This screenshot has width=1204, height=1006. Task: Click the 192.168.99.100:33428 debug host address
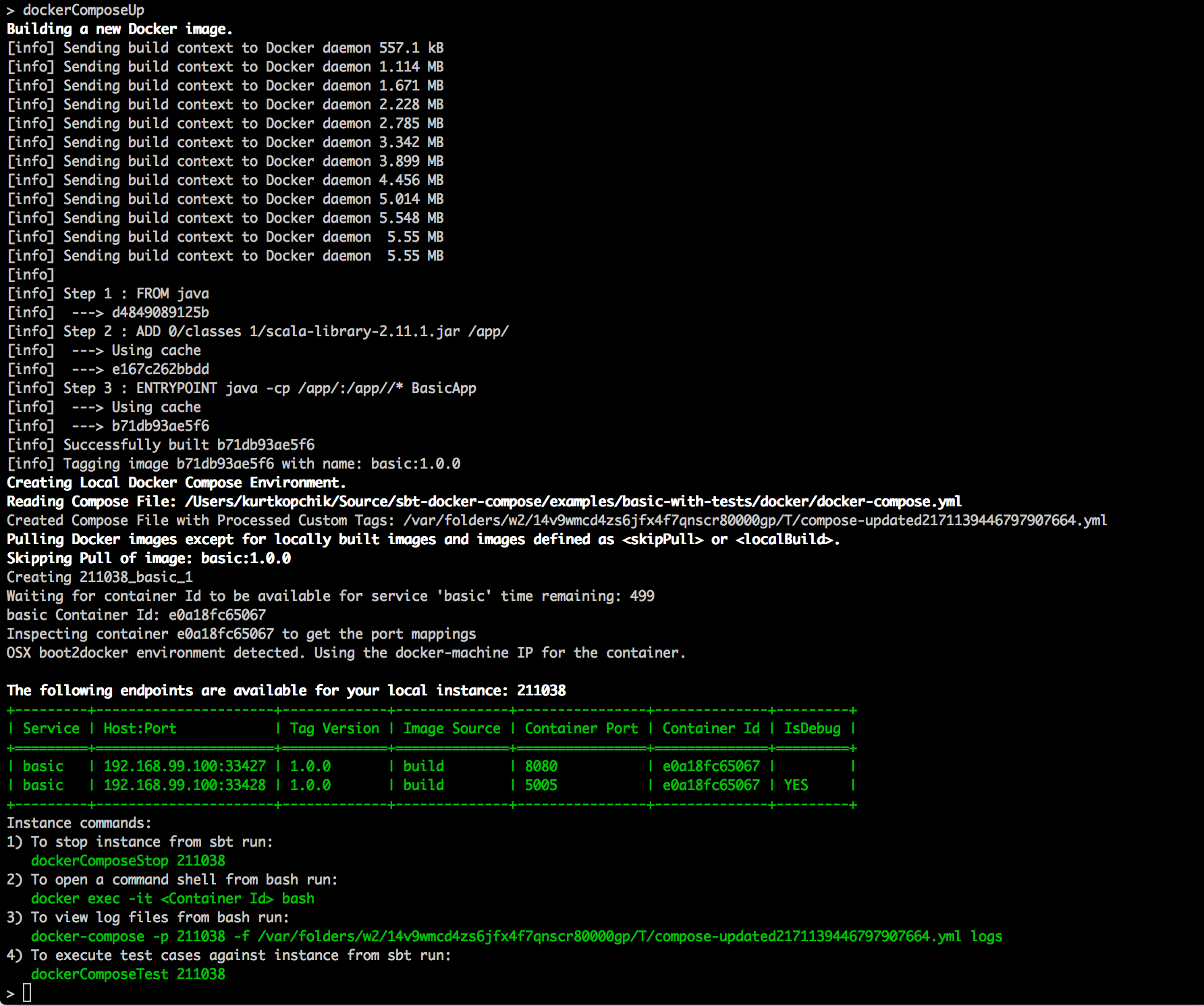[x=184, y=785]
